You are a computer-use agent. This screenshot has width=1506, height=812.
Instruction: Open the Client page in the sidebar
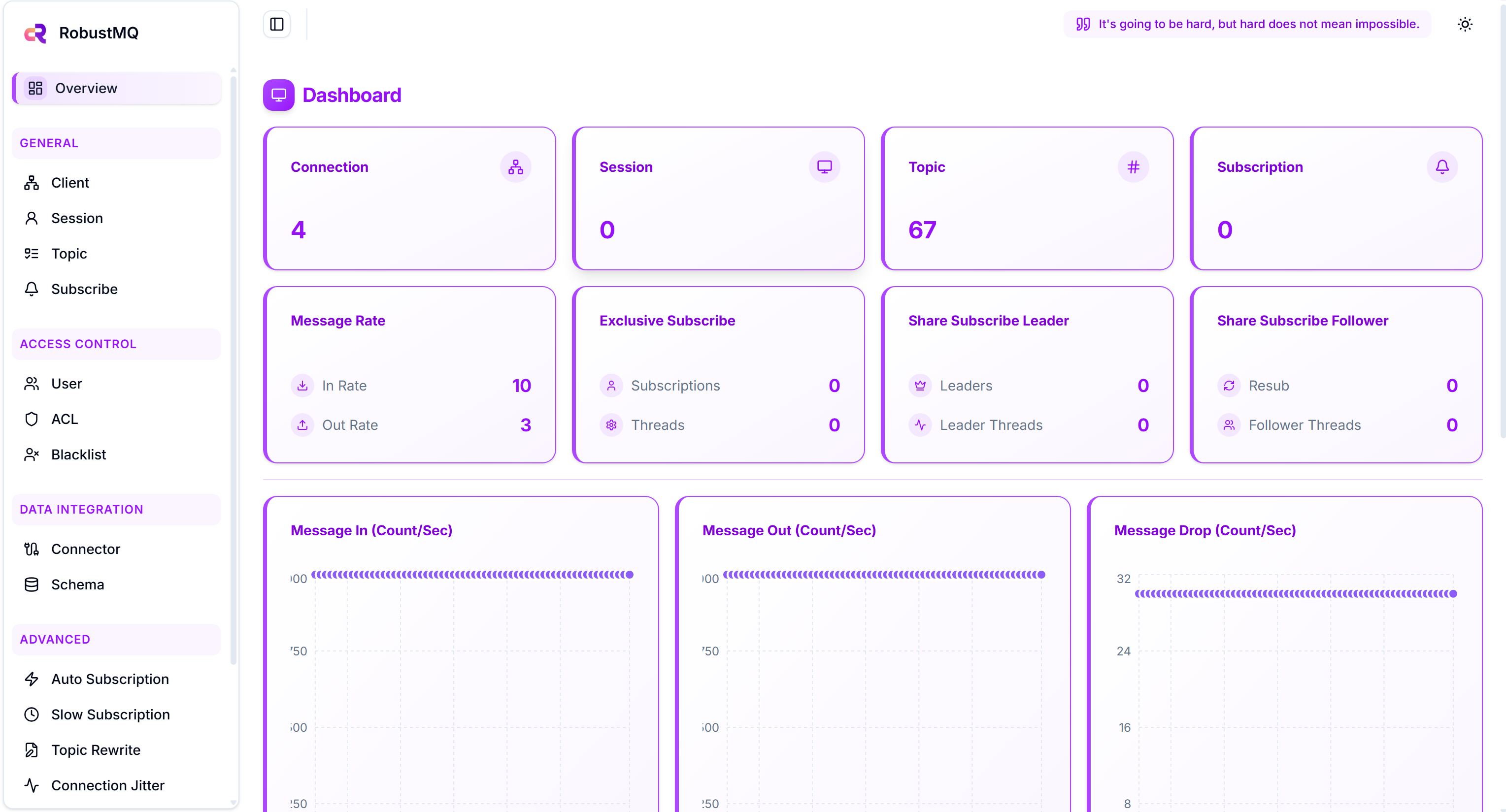click(69, 183)
